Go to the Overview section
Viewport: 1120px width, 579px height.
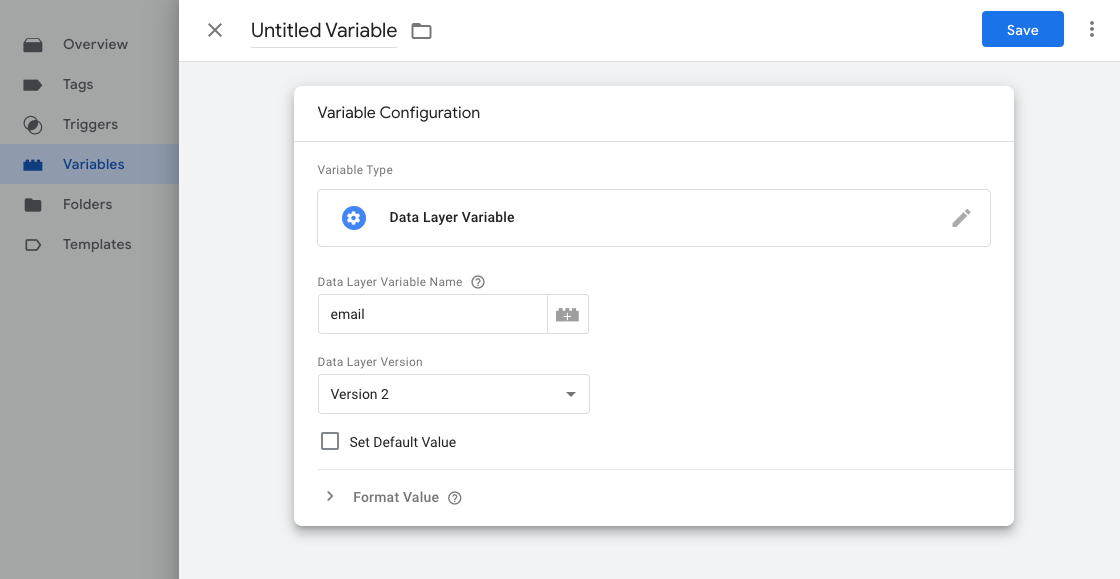pyautogui.click(x=33, y=44)
